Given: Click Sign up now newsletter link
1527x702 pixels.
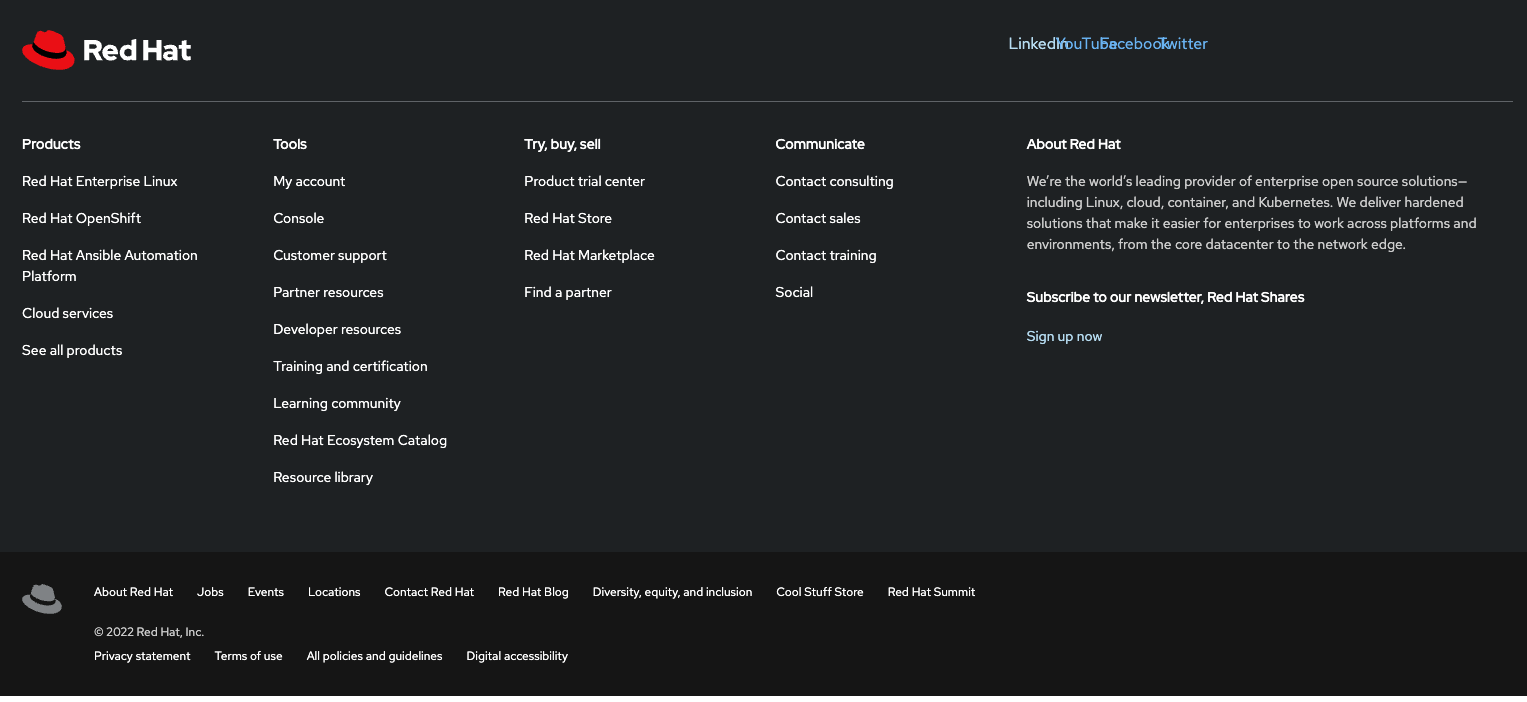Looking at the screenshot, I should pos(1064,336).
